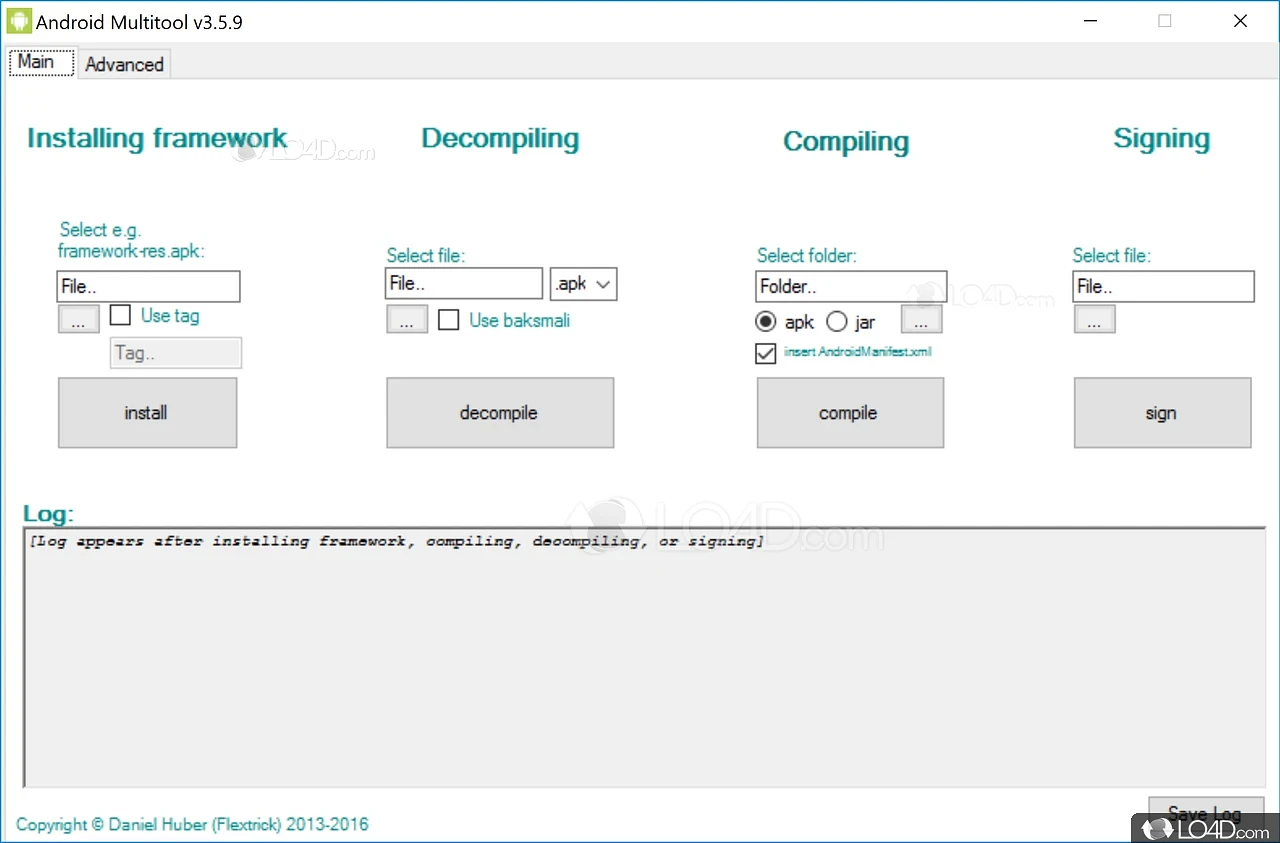This screenshot has height=843, width=1280.
Task: Click the sign button
Action: pyautogui.click(x=1162, y=412)
